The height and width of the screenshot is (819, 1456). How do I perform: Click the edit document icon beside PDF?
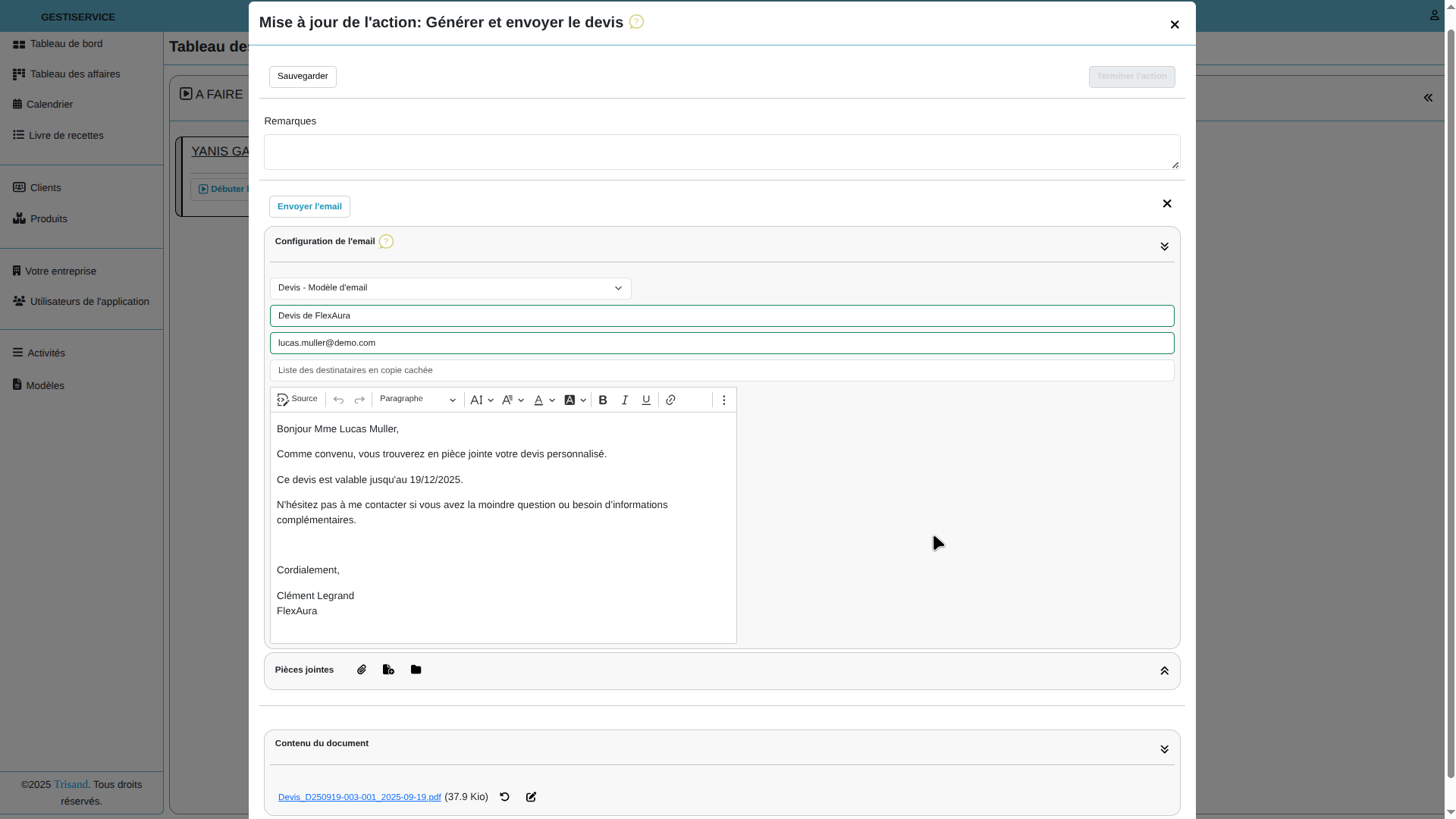pyautogui.click(x=531, y=797)
